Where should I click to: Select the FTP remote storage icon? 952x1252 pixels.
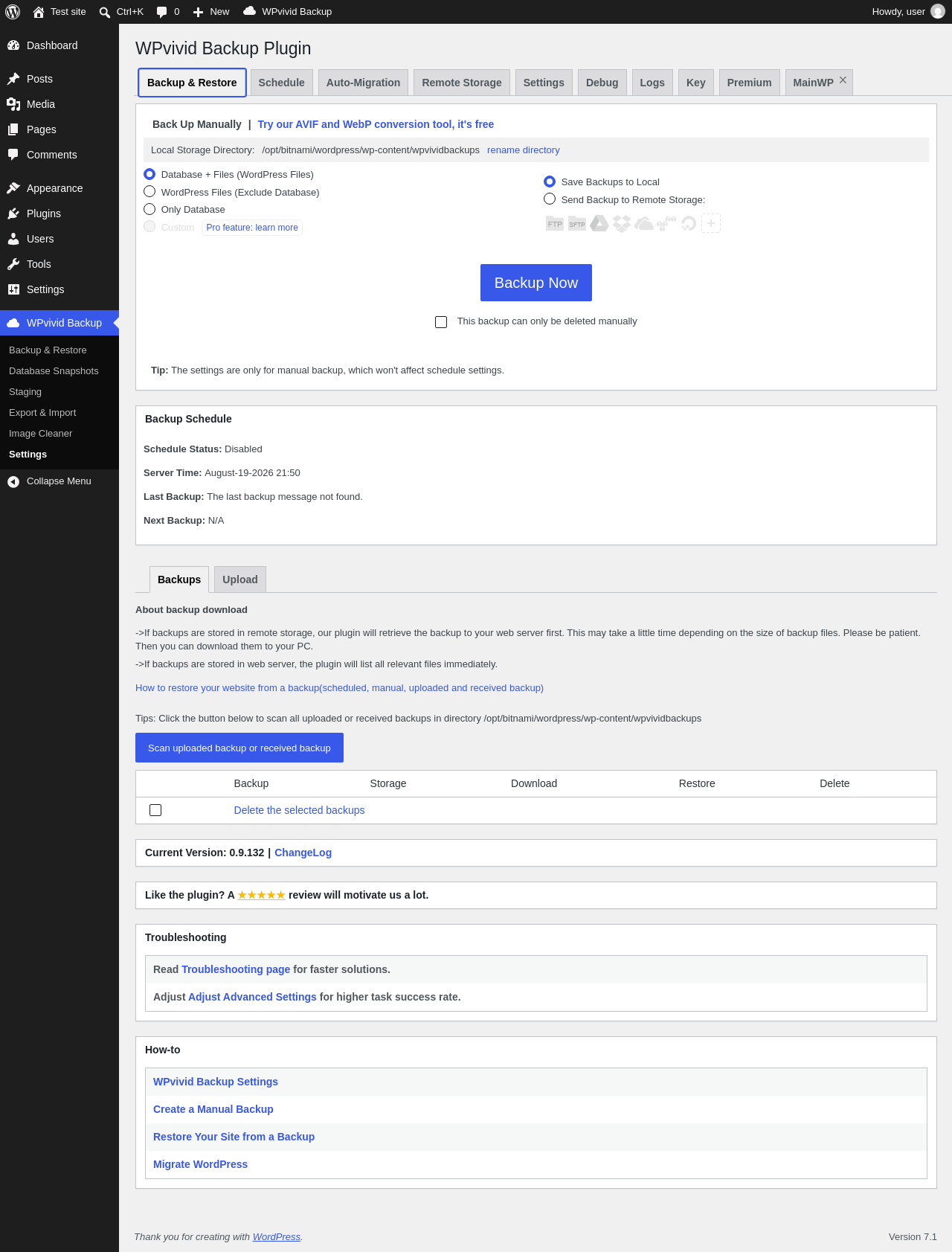coord(555,223)
